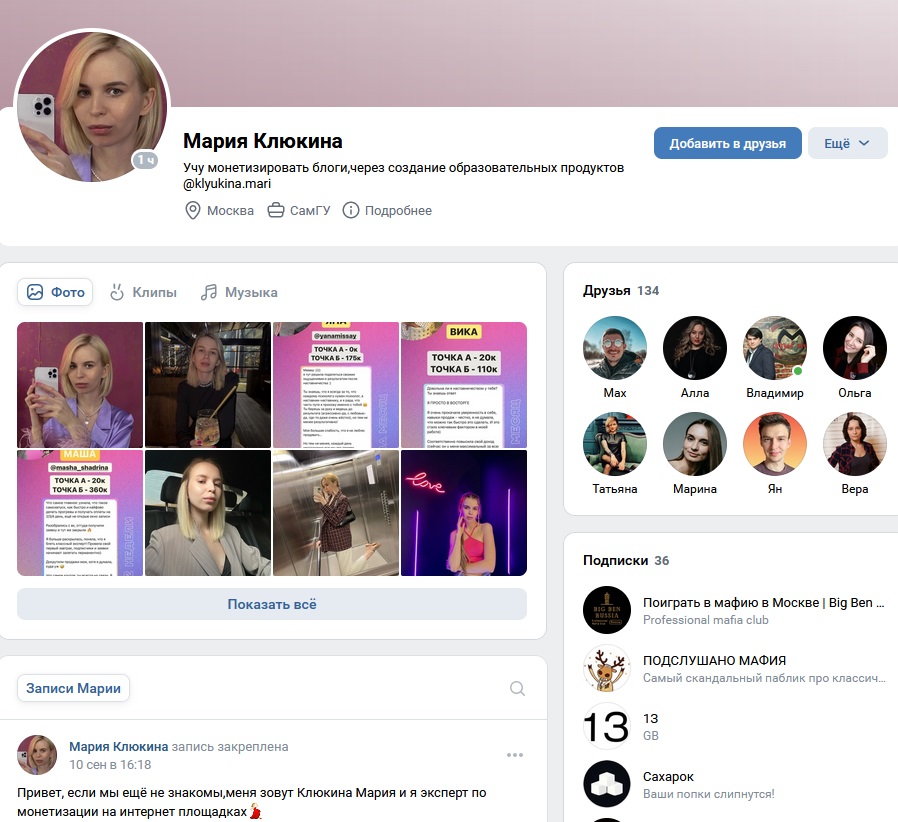Open the three-dot menu on pinned post
Screen dimensions: 898x822
(515, 755)
